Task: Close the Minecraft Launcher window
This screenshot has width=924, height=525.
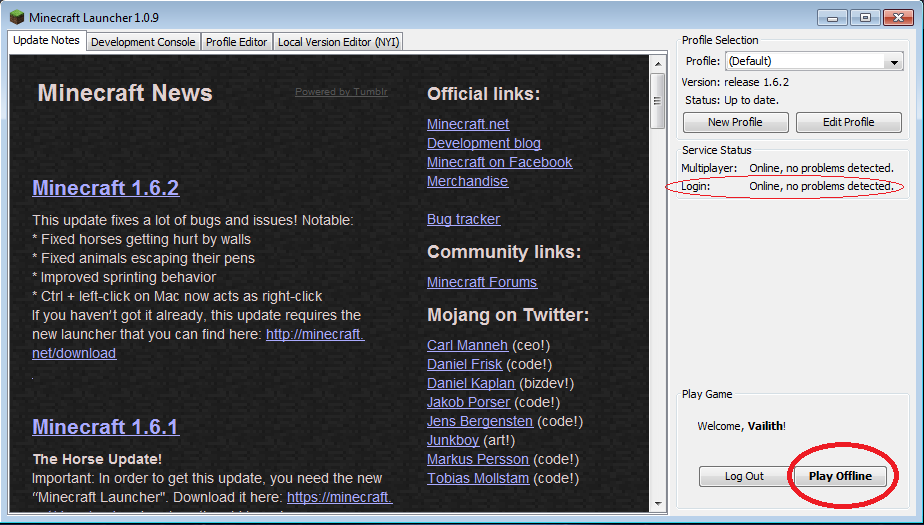Action: point(898,18)
